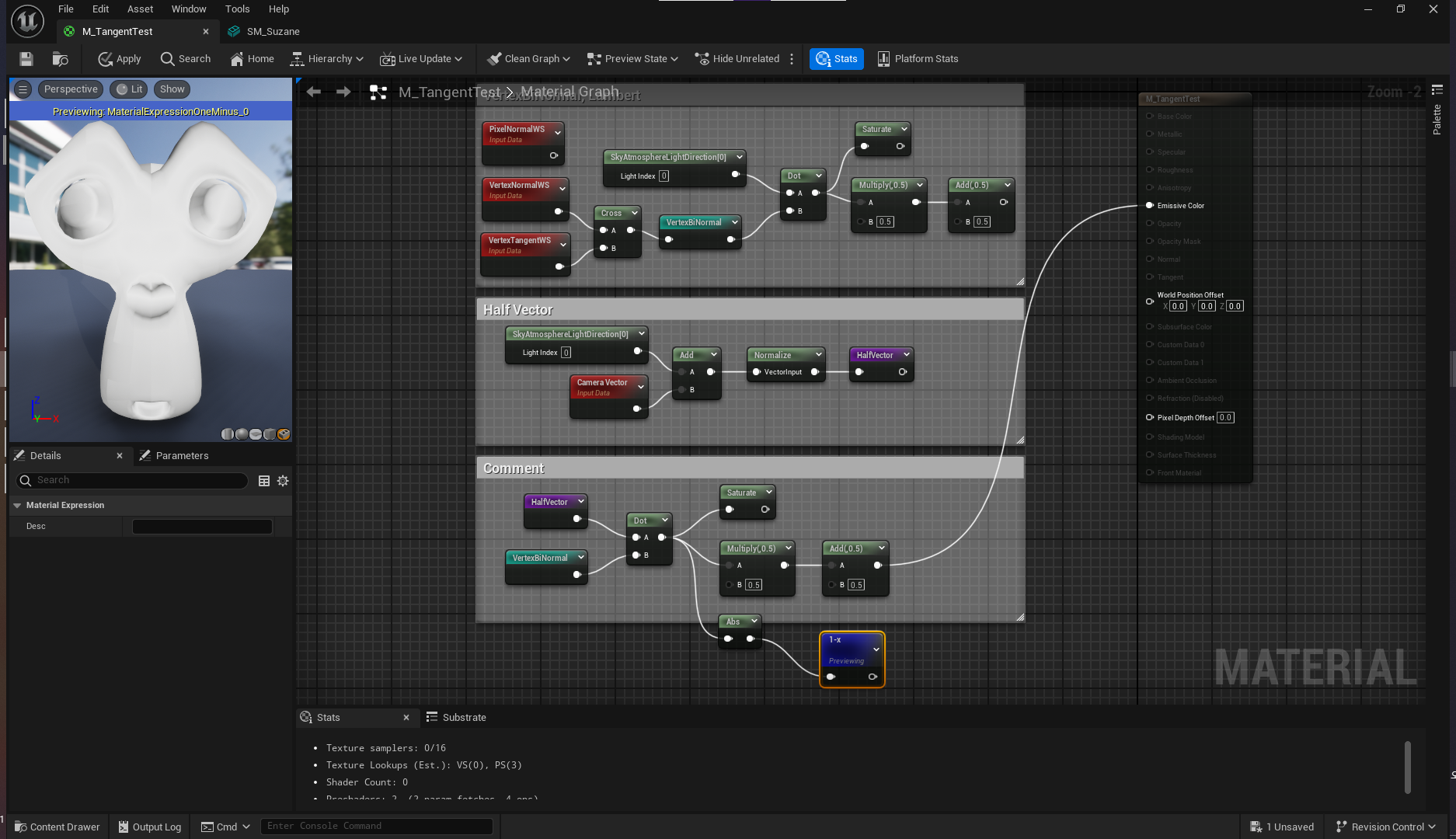
Task: Collapse the Material Expression section
Action: tap(17, 506)
